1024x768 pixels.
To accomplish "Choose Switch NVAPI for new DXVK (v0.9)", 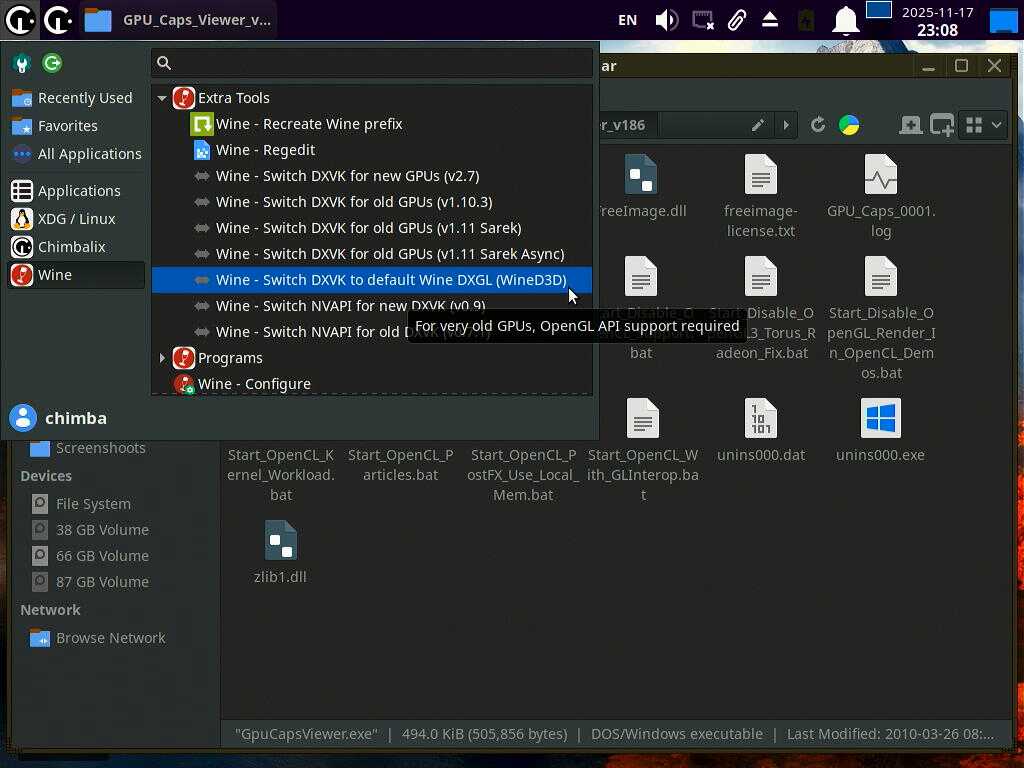I will point(372,306).
